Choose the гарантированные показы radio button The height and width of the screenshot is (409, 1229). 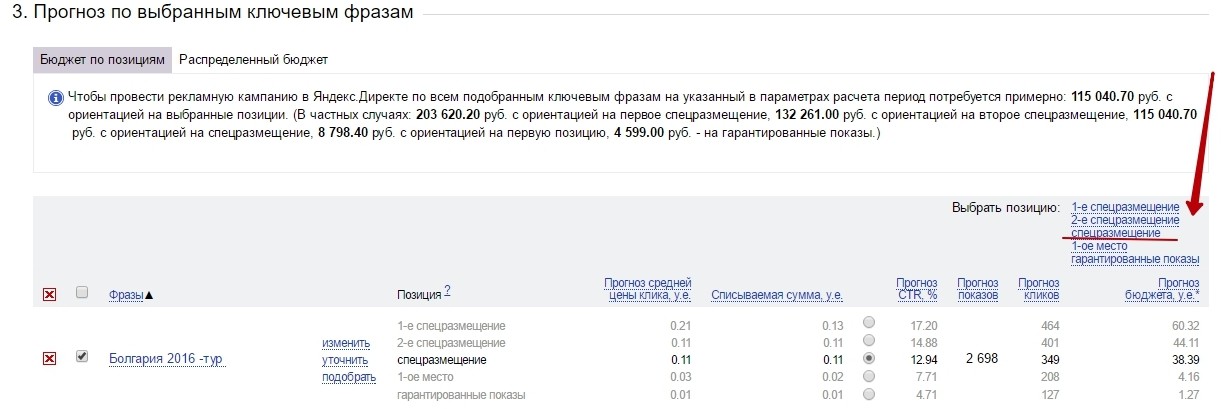coord(868,393)
